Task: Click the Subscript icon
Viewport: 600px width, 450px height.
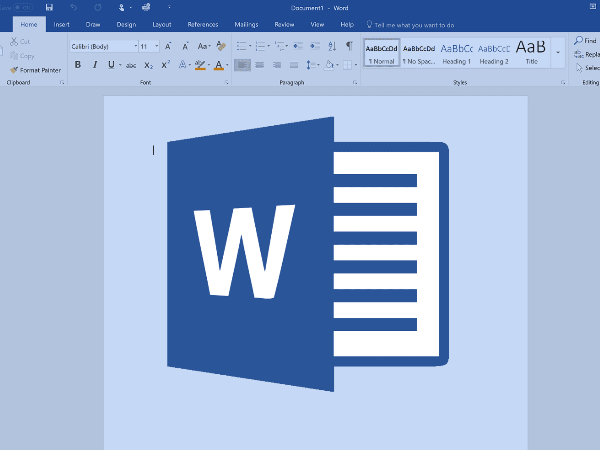Action: (148, 65)
